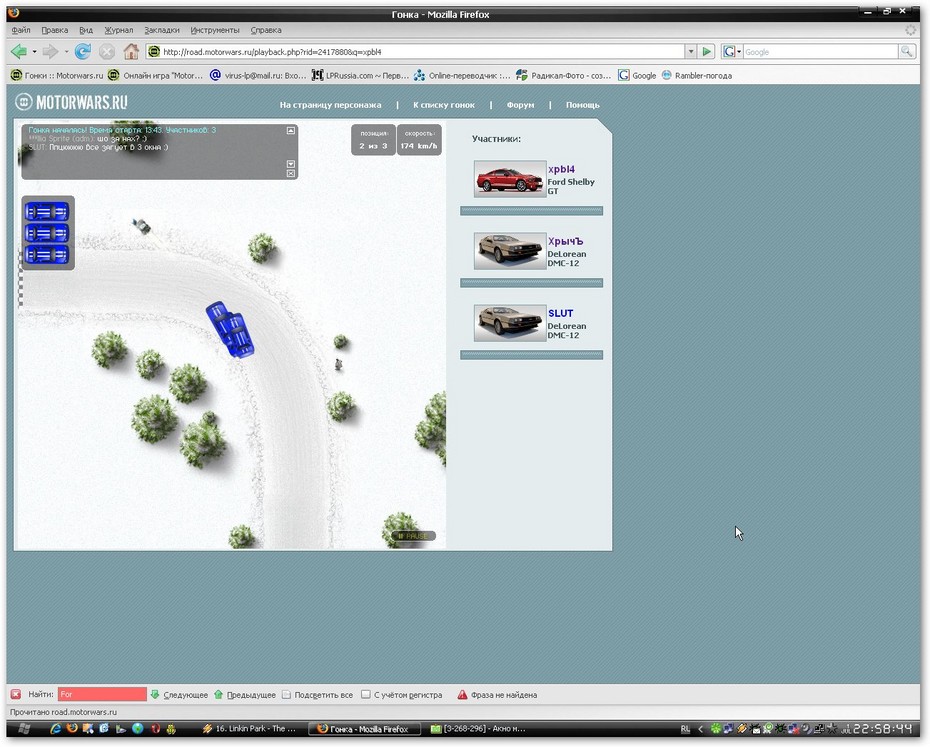This screenshot has height=747, width=930.
Task: Click the Forward navigation arrow
Action: pos(51,52)
